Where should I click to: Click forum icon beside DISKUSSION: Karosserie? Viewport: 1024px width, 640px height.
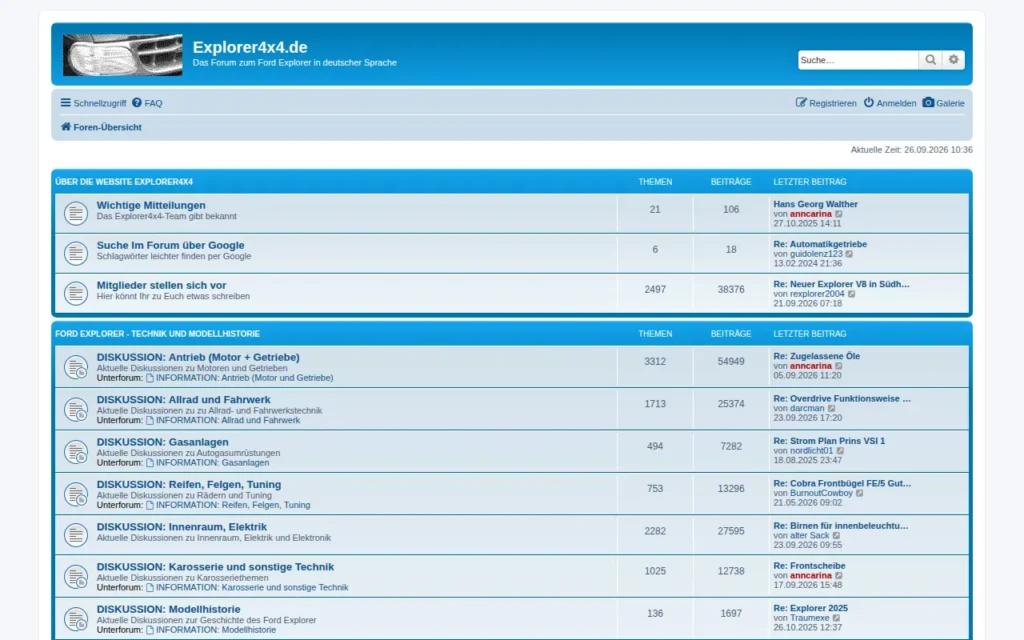click(76, 577)
